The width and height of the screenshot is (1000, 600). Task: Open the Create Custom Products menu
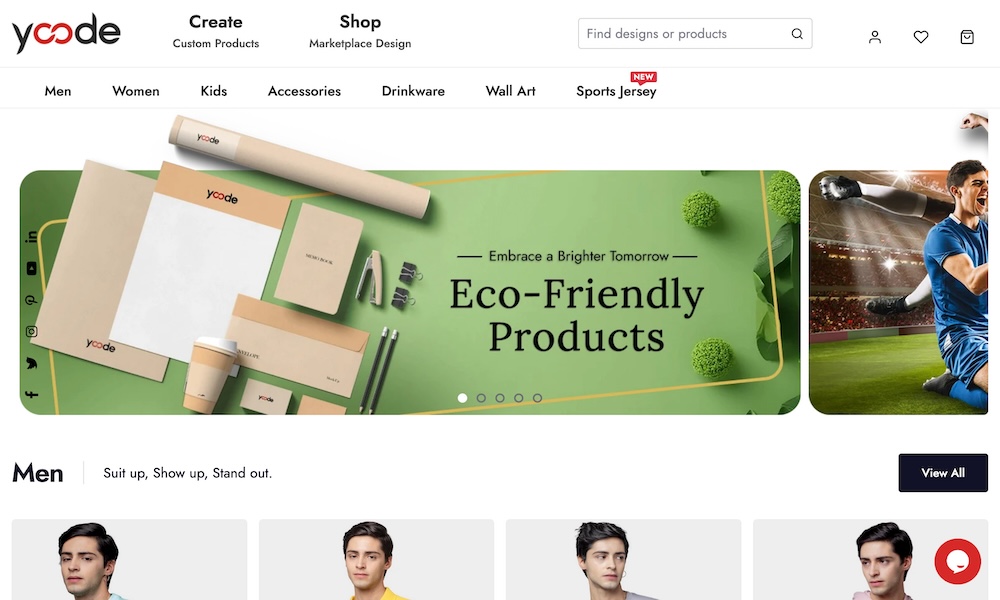click(x=216, y=31)
